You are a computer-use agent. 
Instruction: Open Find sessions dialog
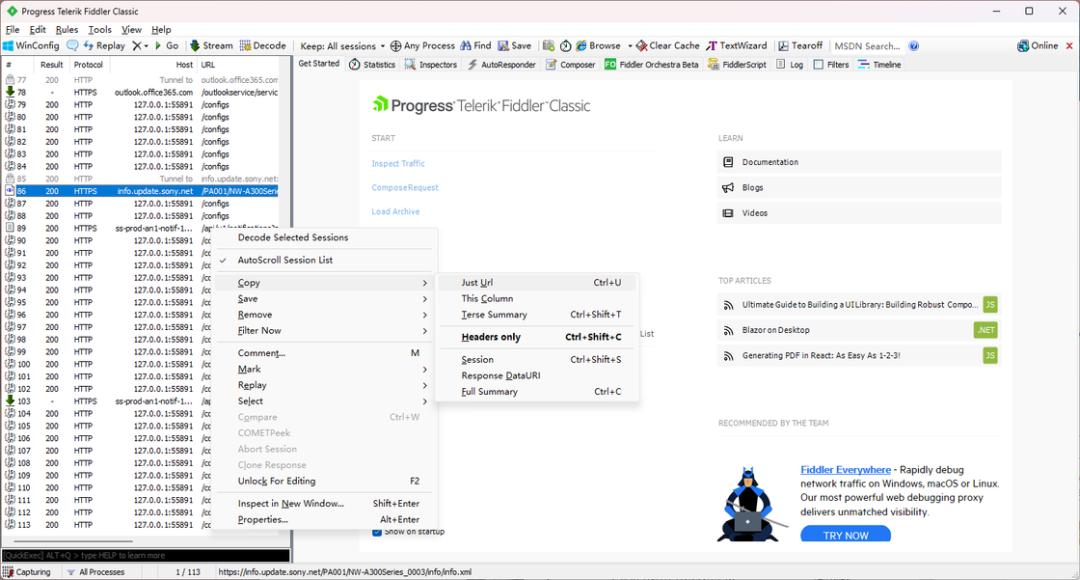pyautogui.click(x=476, y=45)
